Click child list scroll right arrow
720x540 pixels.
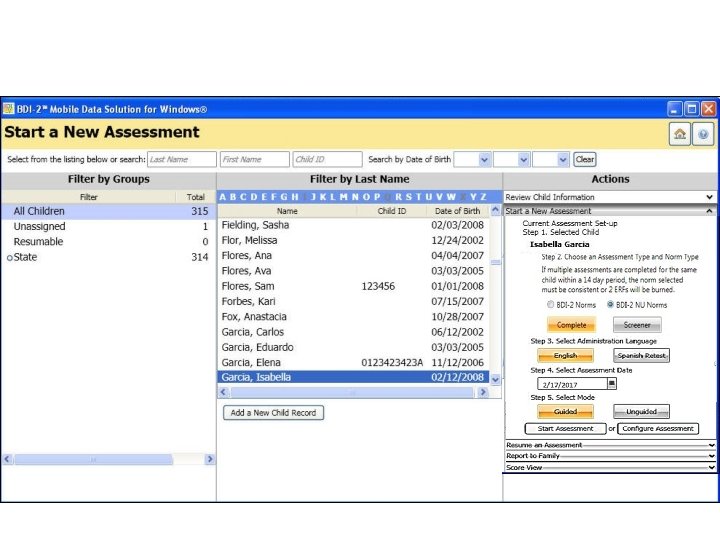click(x=483, y=392)
